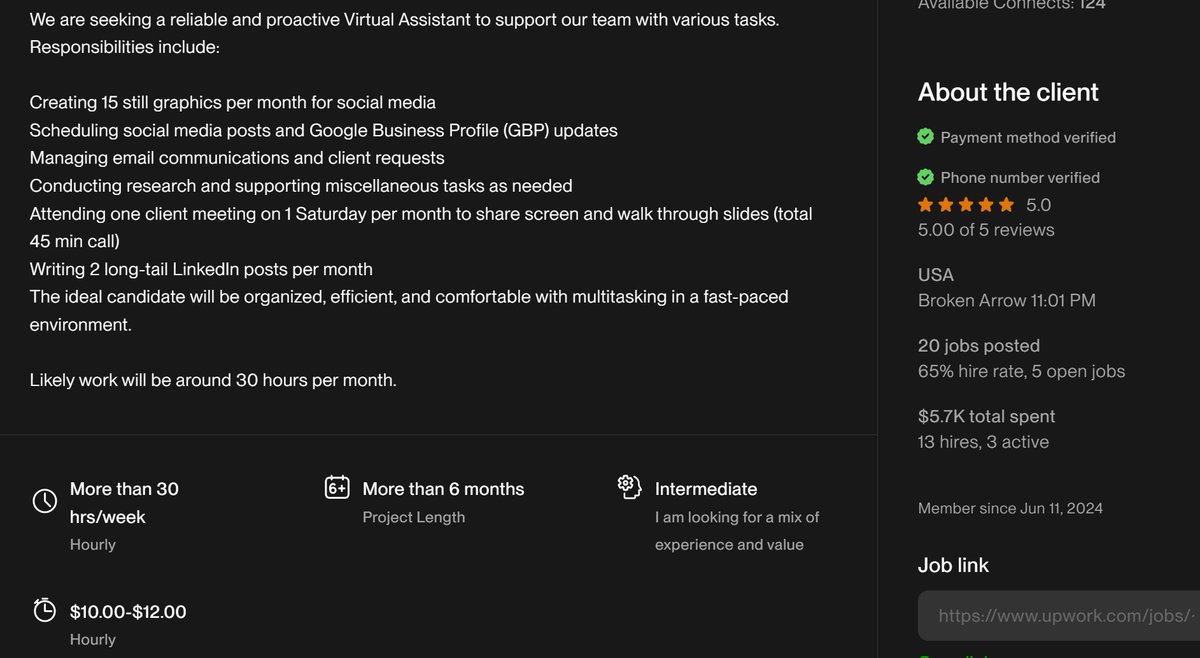Click the stopwatch icon next to hourly rate
The image size is (1200, 658).
click(44, 609)
